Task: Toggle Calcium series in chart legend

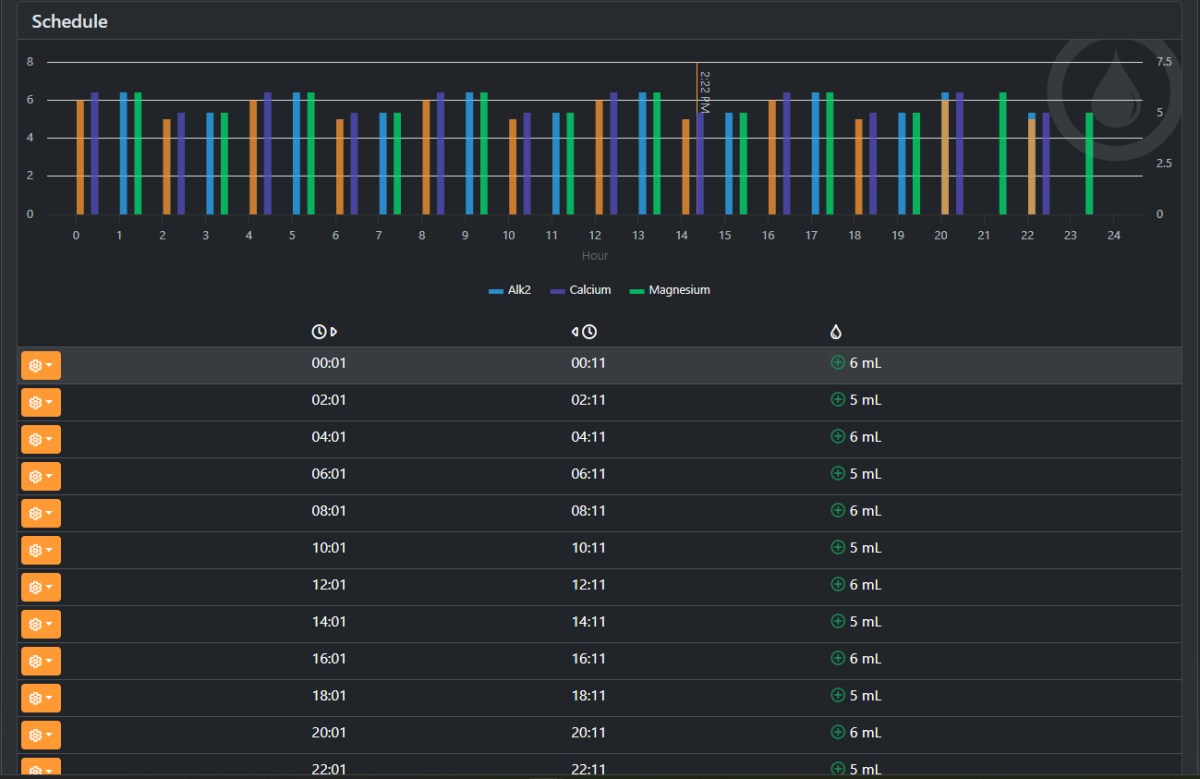Action: click(x=580, y=290)
